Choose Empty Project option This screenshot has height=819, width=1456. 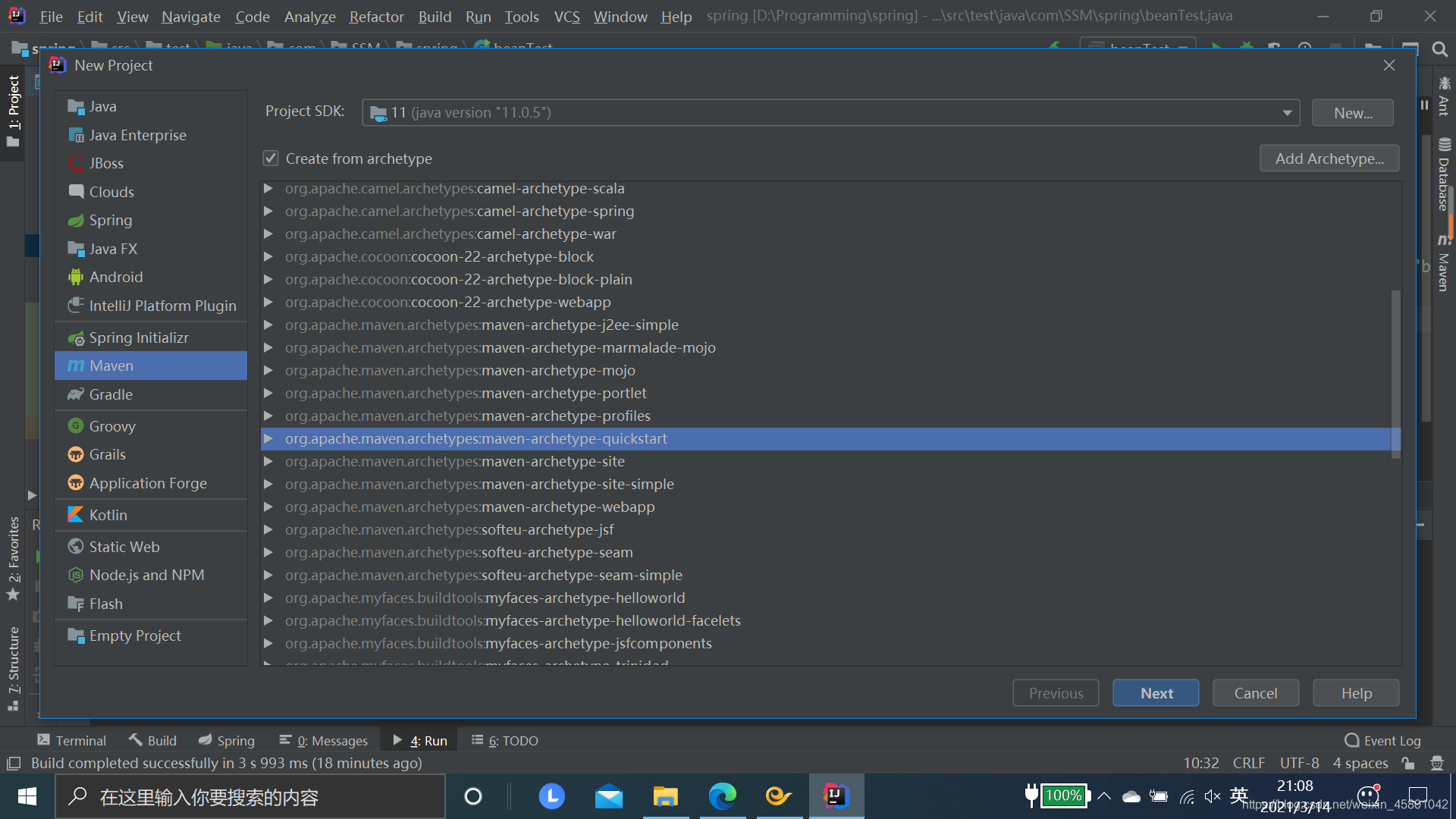(x=151, y=635)
